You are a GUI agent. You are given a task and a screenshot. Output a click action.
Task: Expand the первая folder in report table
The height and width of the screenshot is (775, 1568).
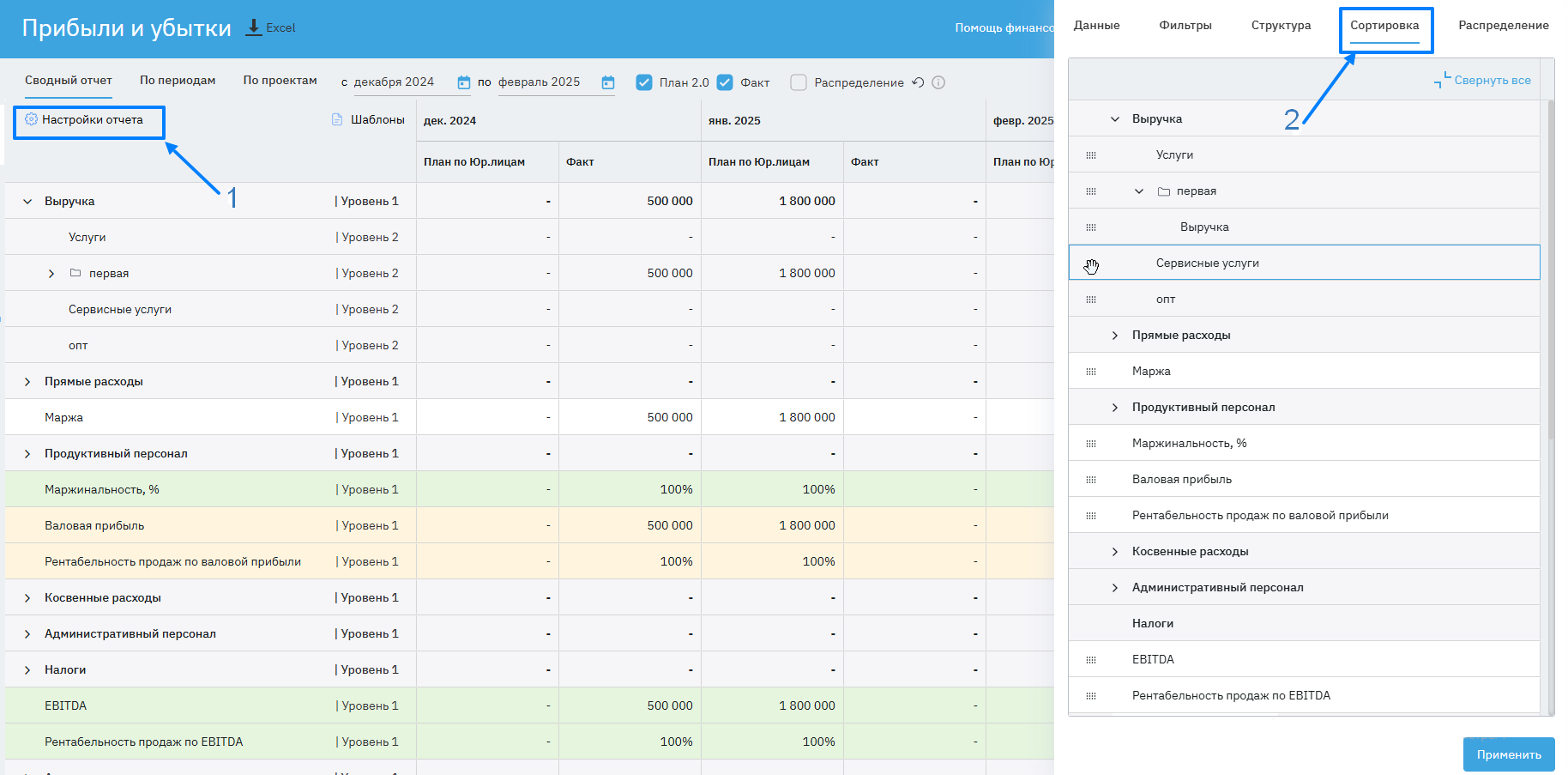point(51,274)
